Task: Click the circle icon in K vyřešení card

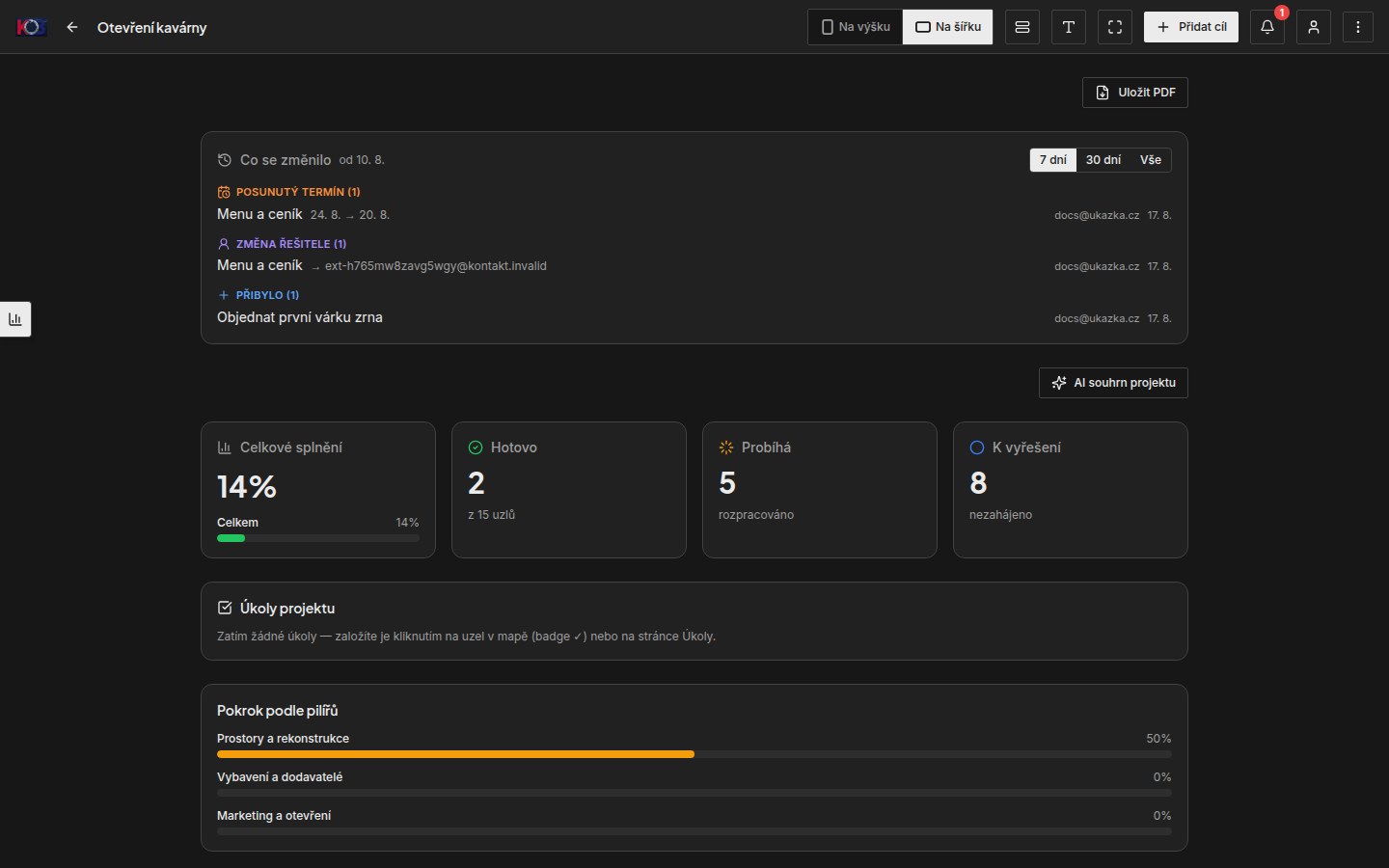Action: pos(977,448)
